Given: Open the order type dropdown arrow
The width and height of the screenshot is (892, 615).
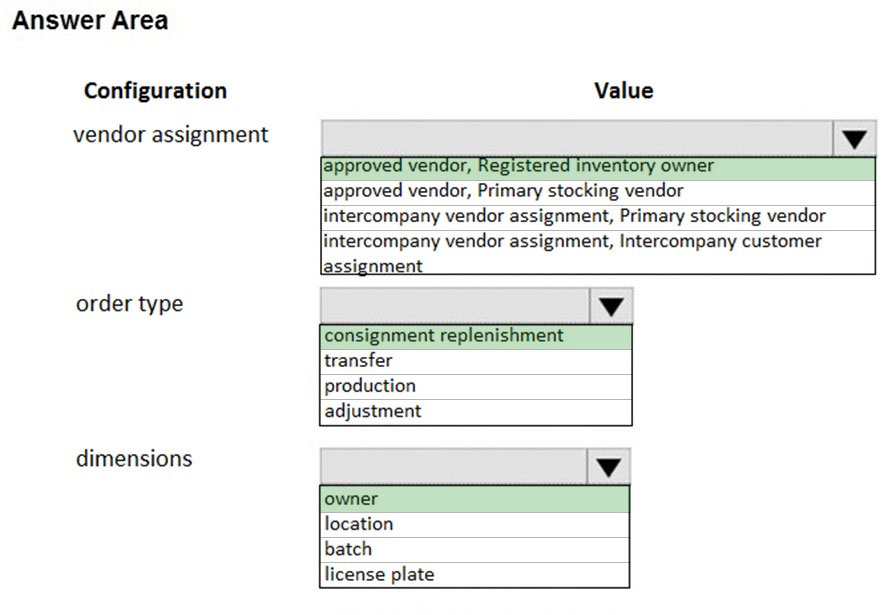Looking at the screenshot, I should pyautogui.click(x=611, y=306).
